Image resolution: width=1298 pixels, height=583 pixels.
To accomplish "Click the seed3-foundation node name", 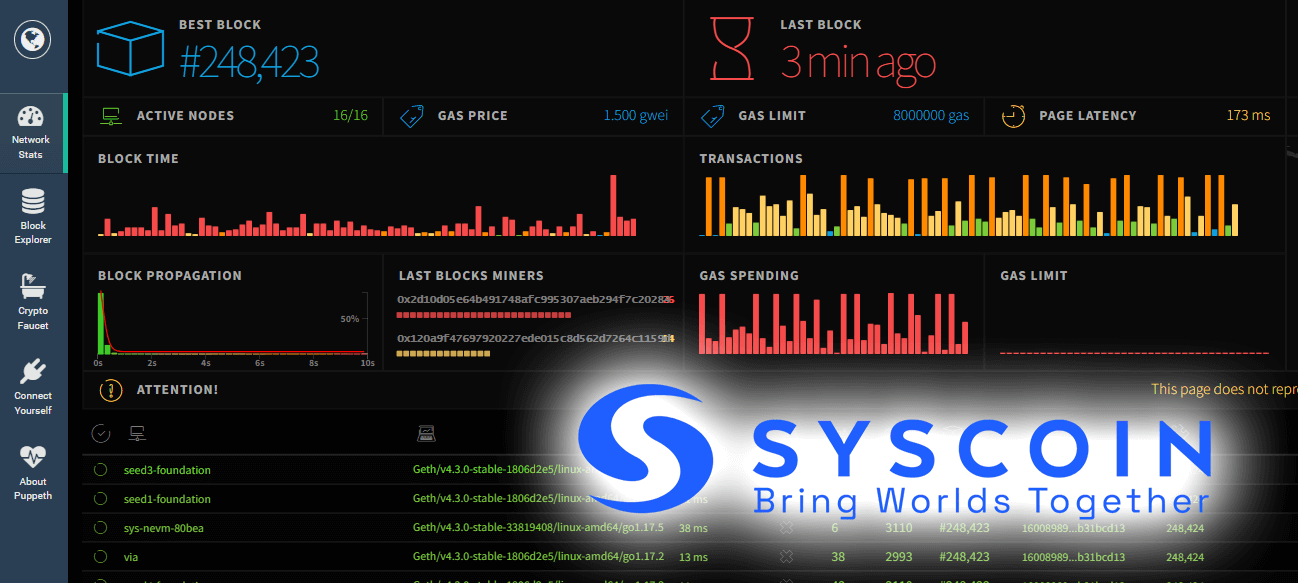I will point(167,470).
